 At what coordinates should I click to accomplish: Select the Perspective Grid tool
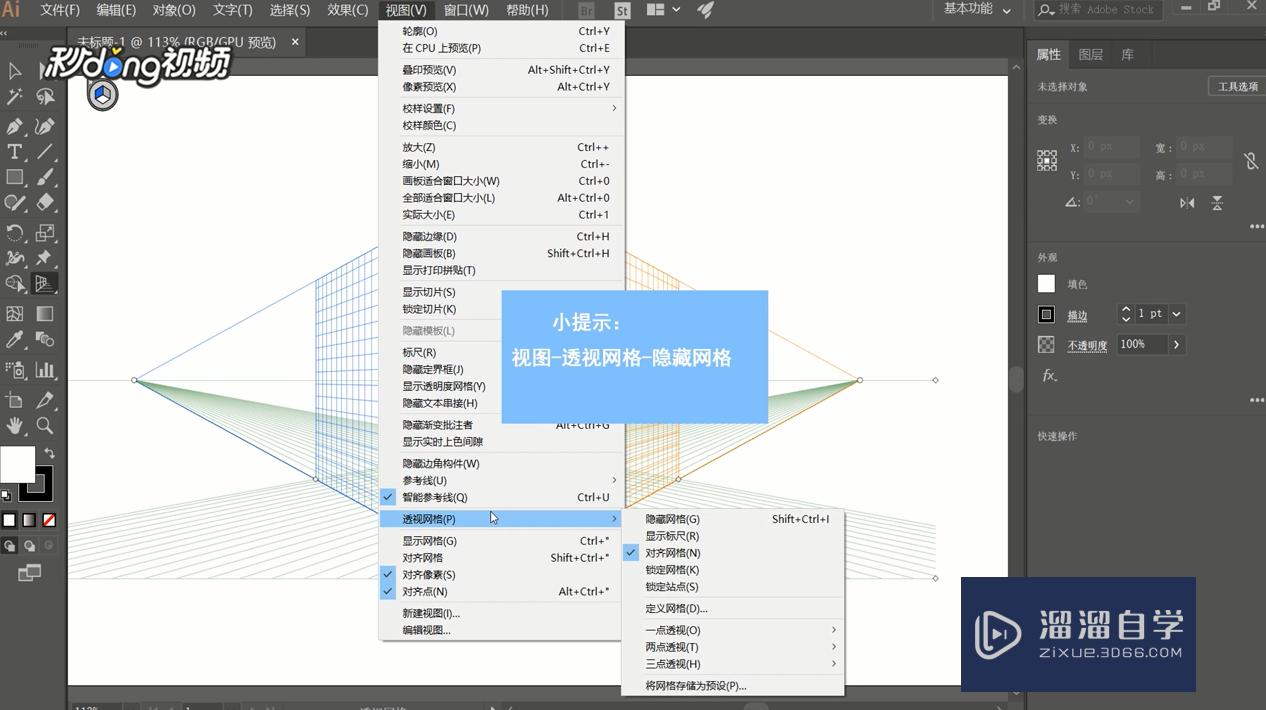pos(44,284)
